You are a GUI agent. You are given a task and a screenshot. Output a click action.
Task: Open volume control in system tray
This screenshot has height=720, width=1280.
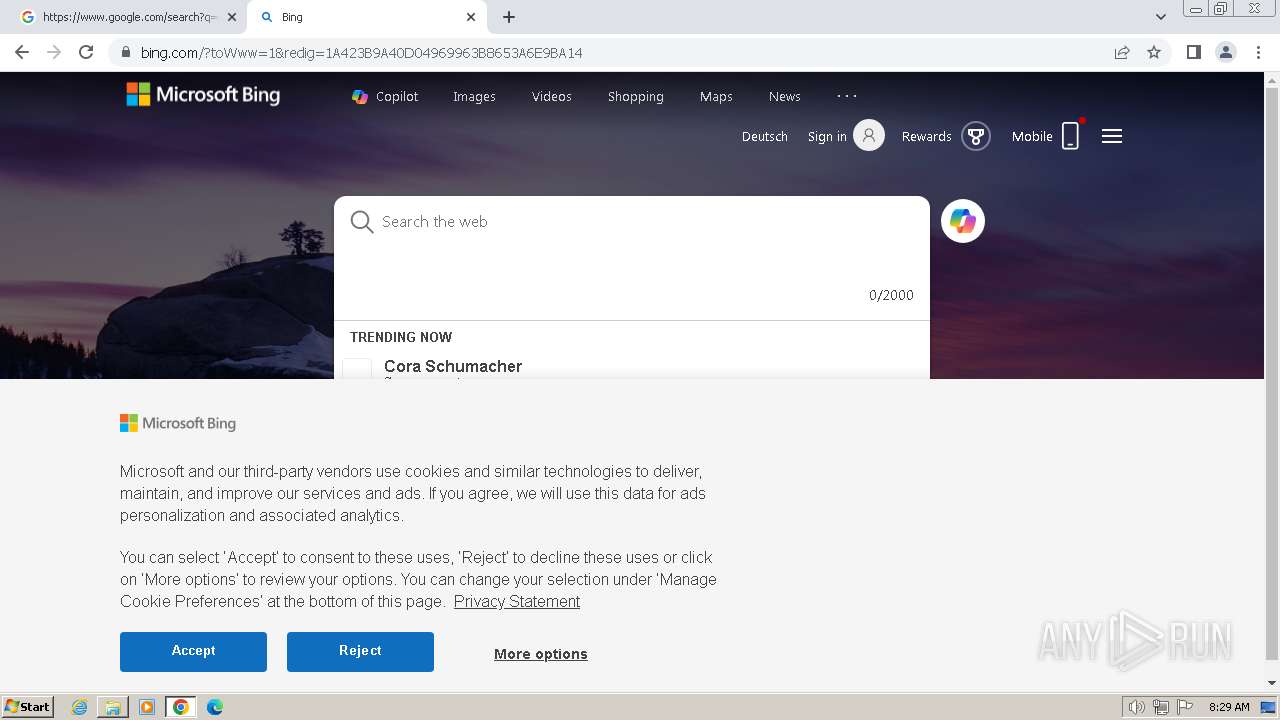1136,707
